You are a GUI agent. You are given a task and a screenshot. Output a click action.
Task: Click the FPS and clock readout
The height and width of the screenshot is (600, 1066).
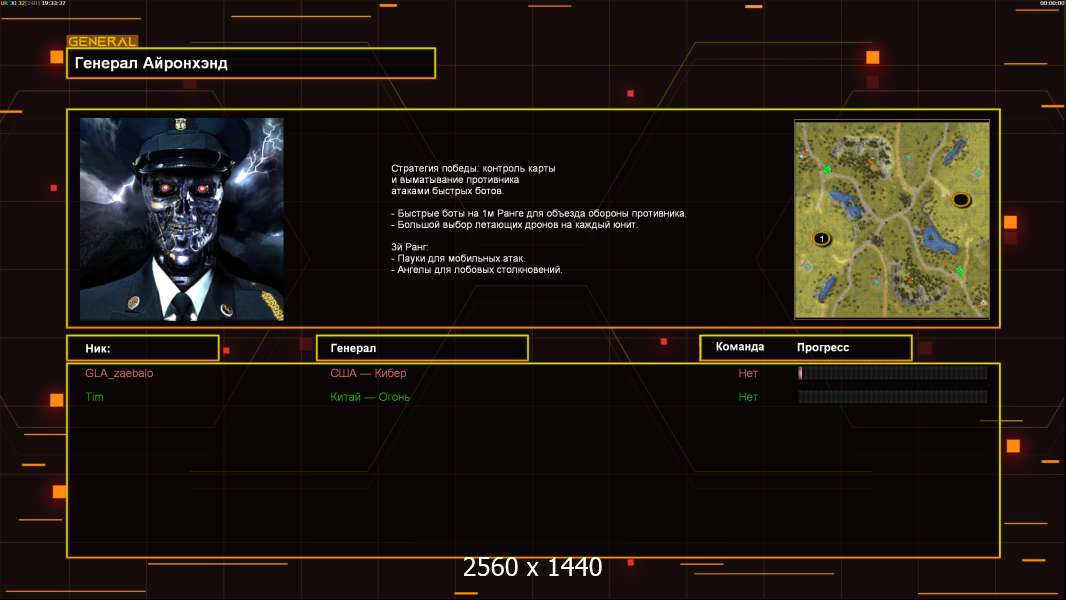(x=34, y=4)
